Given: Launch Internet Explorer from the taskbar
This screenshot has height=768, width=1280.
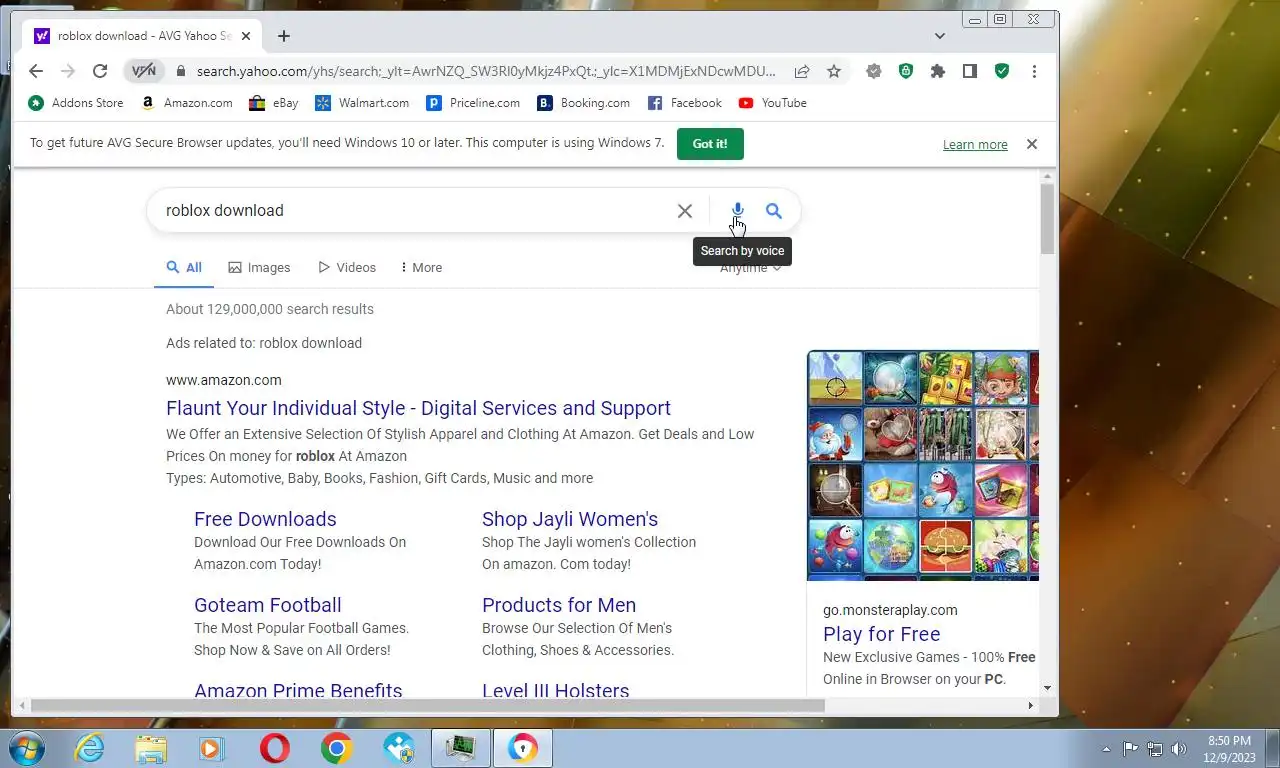Looking at the screenshot, I should pos(90,748).
